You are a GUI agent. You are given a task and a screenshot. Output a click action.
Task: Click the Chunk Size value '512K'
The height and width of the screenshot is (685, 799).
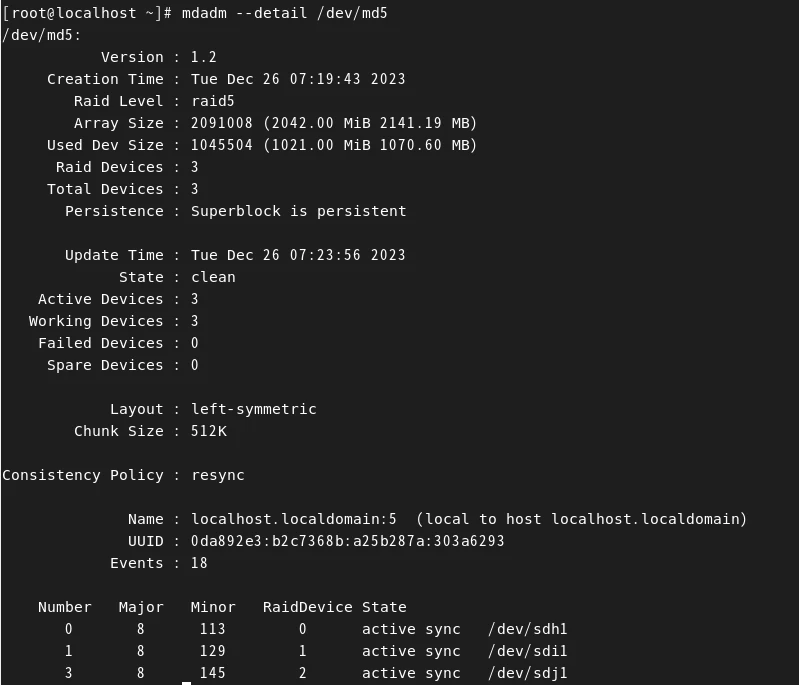click(x=208, y=431)
